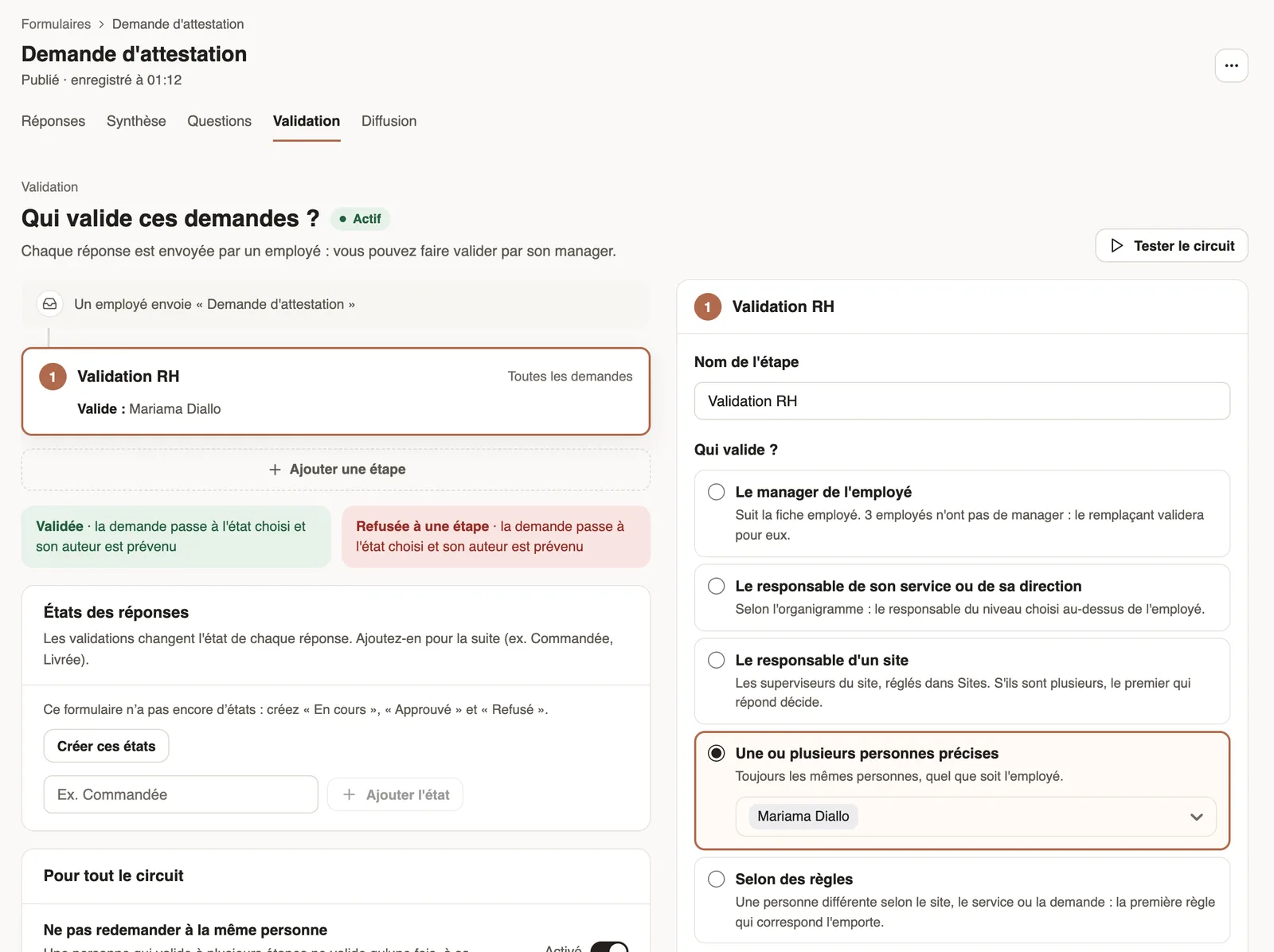Click the play icon in Tester le circuit

1116,246
